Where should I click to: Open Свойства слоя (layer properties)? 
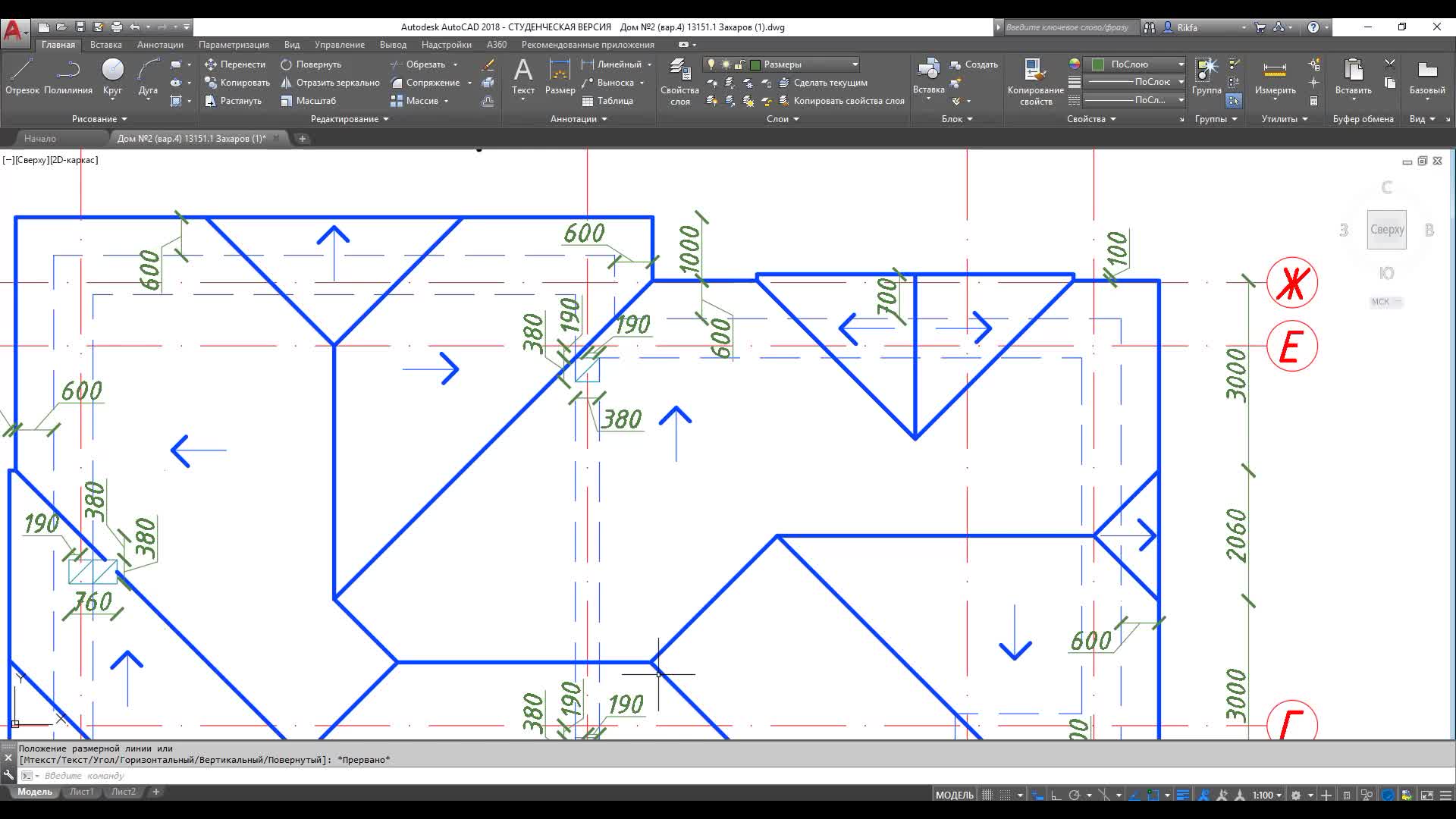click(679, 81)
